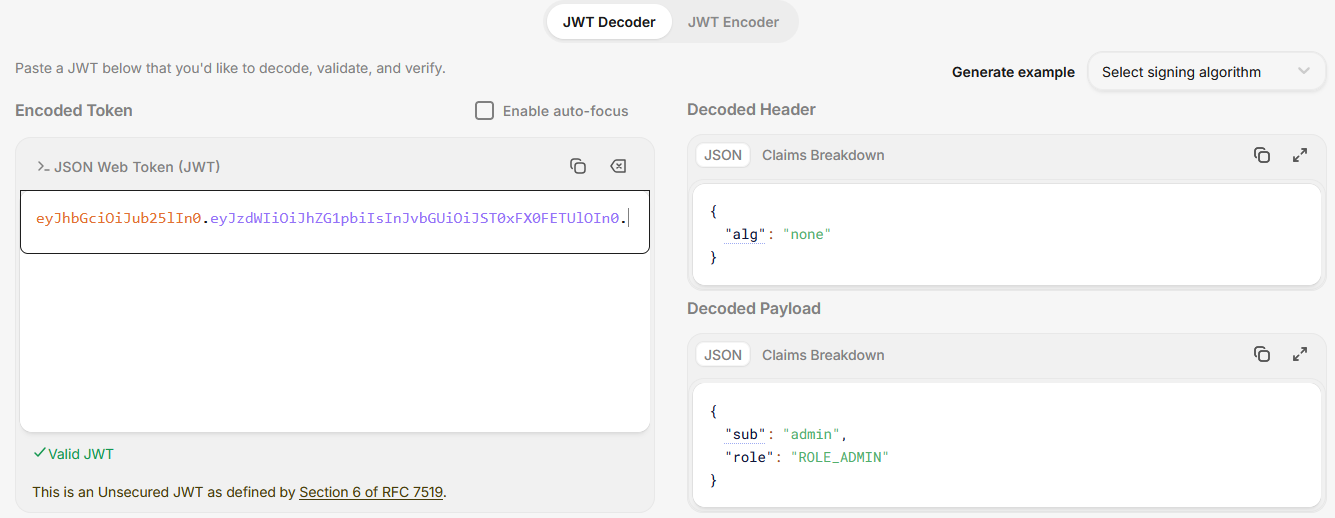Expand the Decoded Payload panel to fullscreen
The image size is (1335, 518).
click(1300, 354)
